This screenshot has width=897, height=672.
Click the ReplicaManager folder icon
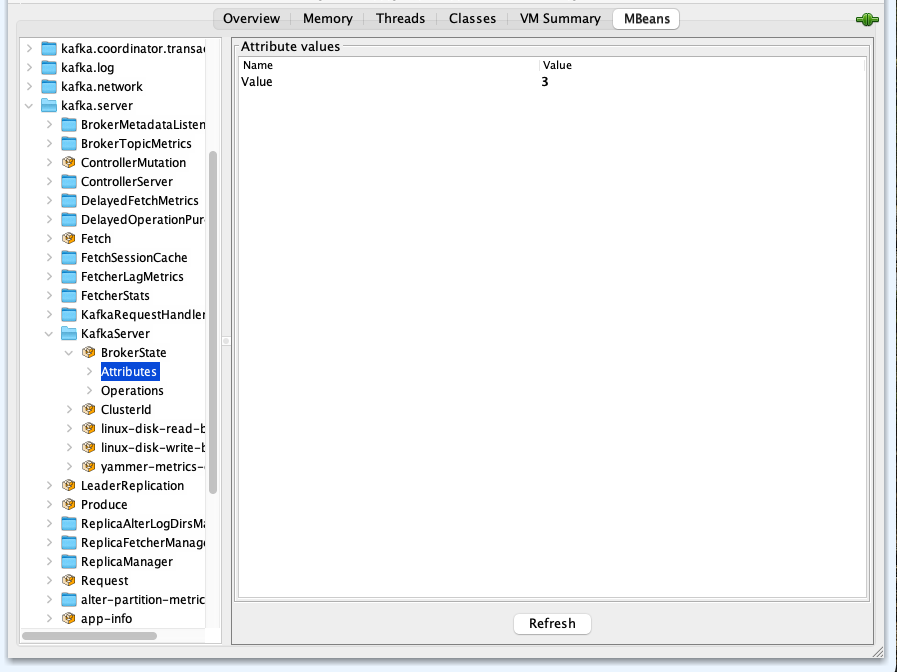click(69, 562)
